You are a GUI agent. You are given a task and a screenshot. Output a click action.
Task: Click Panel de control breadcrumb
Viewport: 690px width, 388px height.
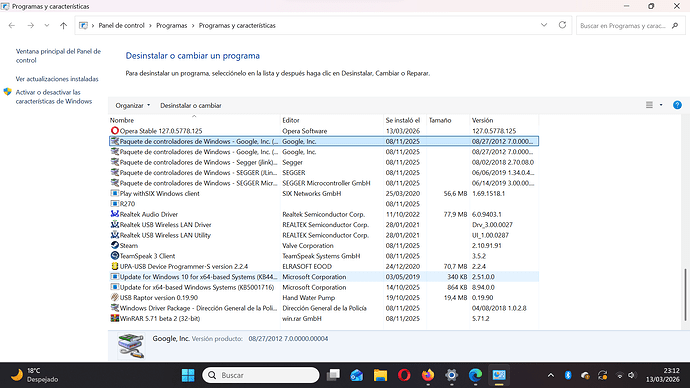pos(121,26)
